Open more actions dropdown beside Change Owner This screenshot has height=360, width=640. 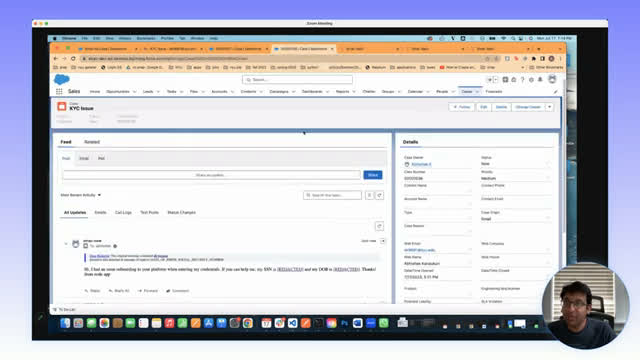[550, 107]
